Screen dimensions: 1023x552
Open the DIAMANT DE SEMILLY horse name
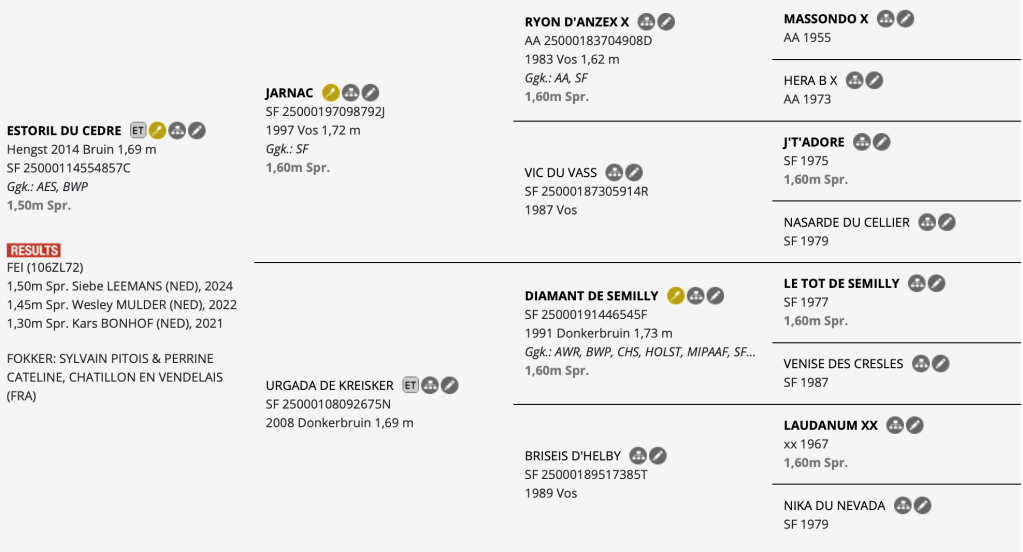[591, 295]
